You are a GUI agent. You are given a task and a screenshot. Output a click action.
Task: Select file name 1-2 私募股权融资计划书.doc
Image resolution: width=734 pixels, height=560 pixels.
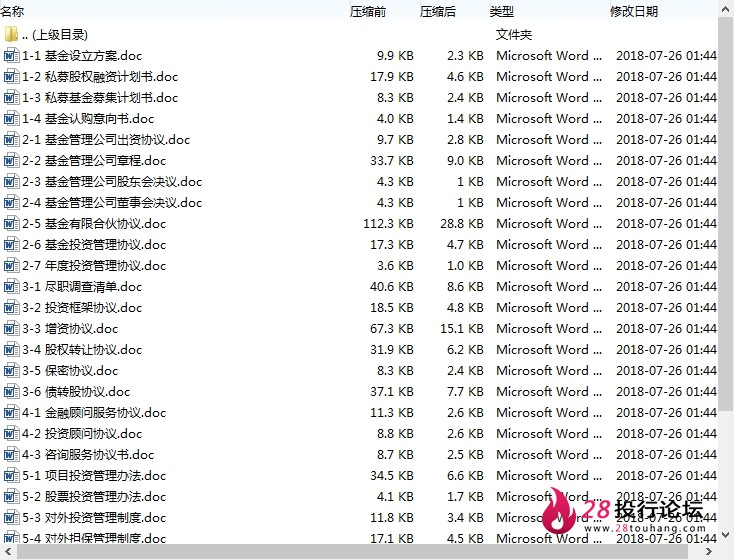(x=100, y=77)
